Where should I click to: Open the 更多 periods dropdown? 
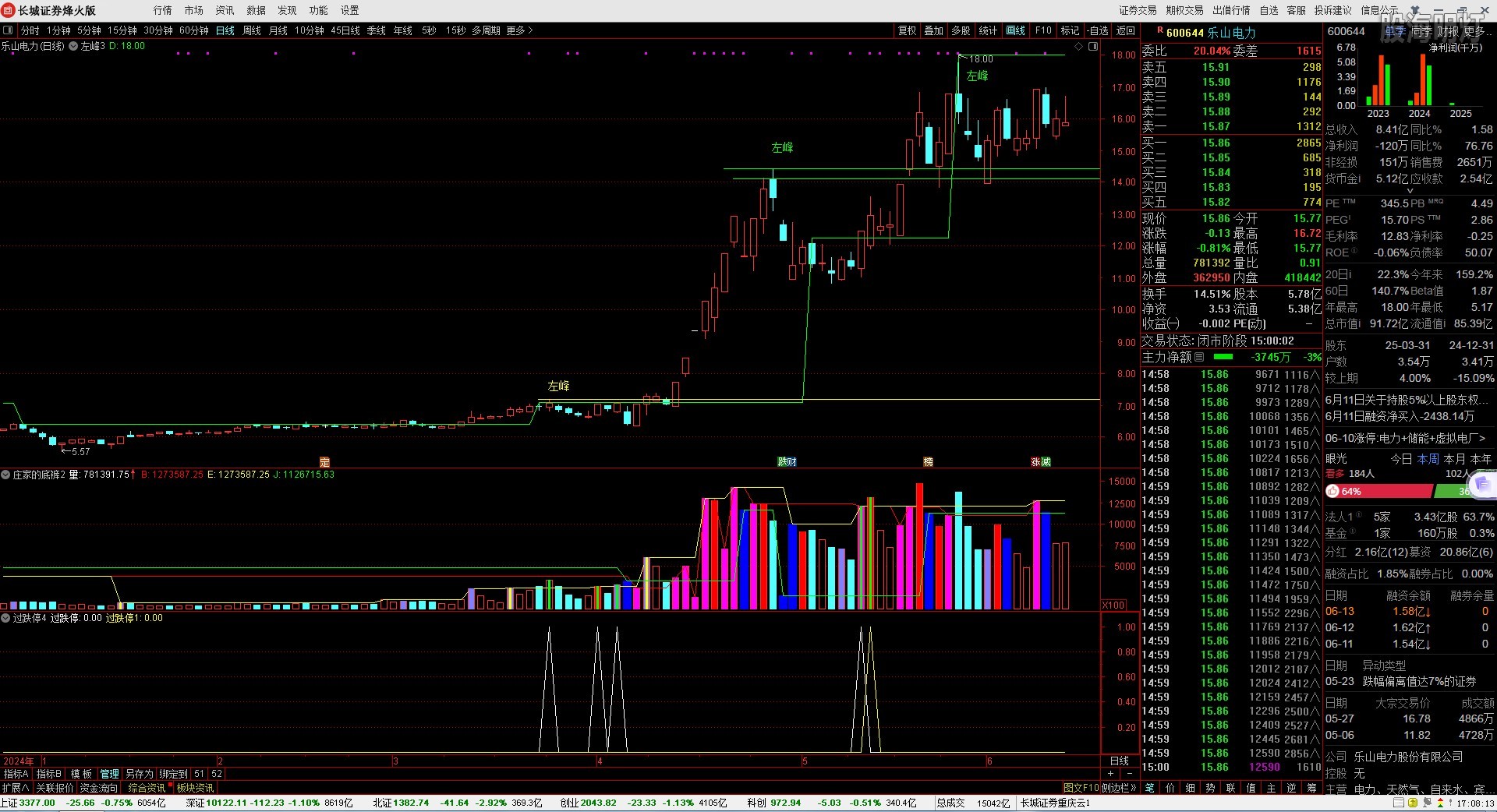point(520,30)
